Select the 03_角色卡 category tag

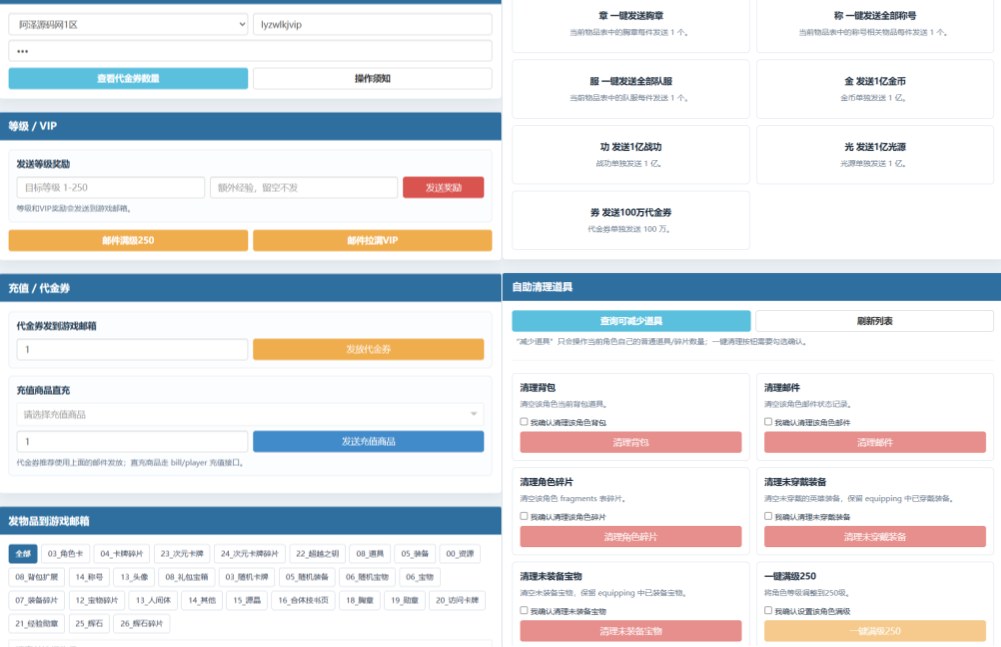pos(65,554)
